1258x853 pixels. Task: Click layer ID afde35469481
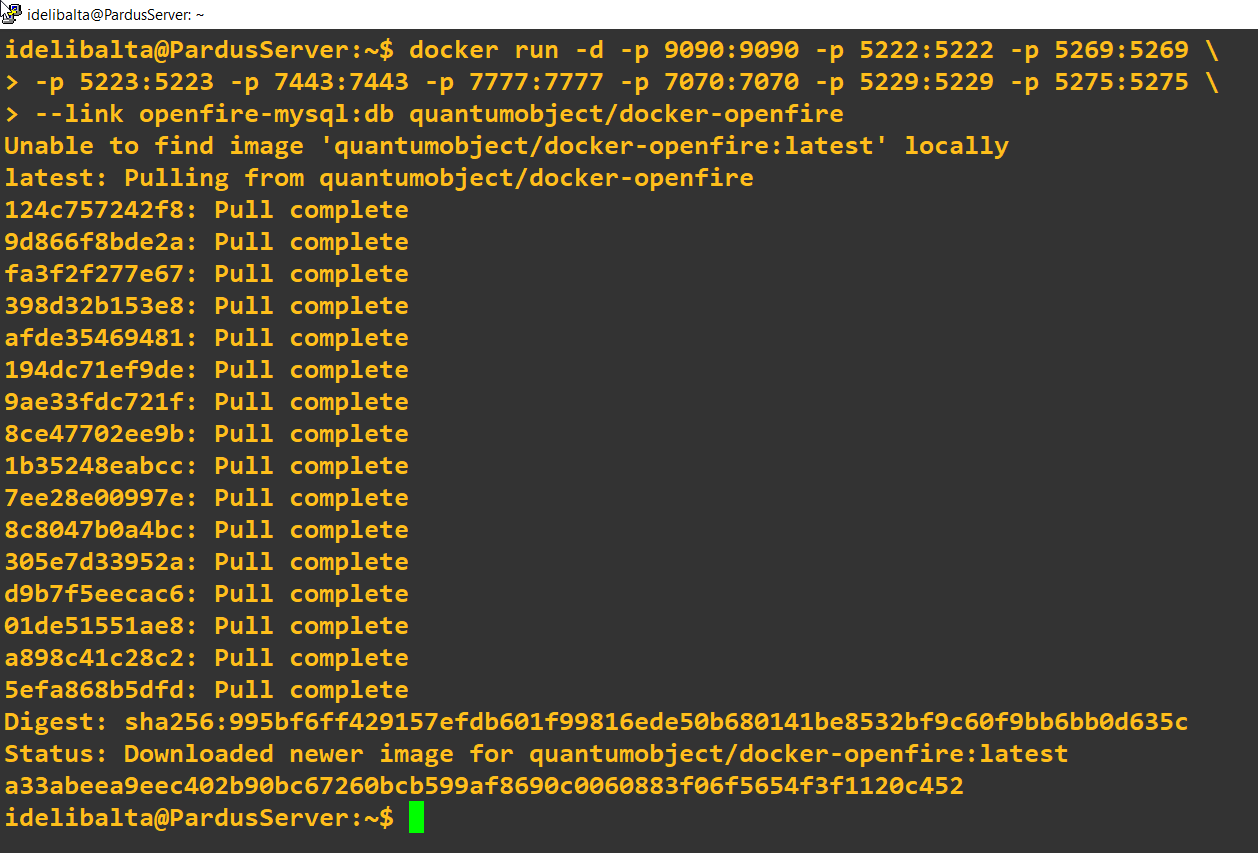click(95, 337)
